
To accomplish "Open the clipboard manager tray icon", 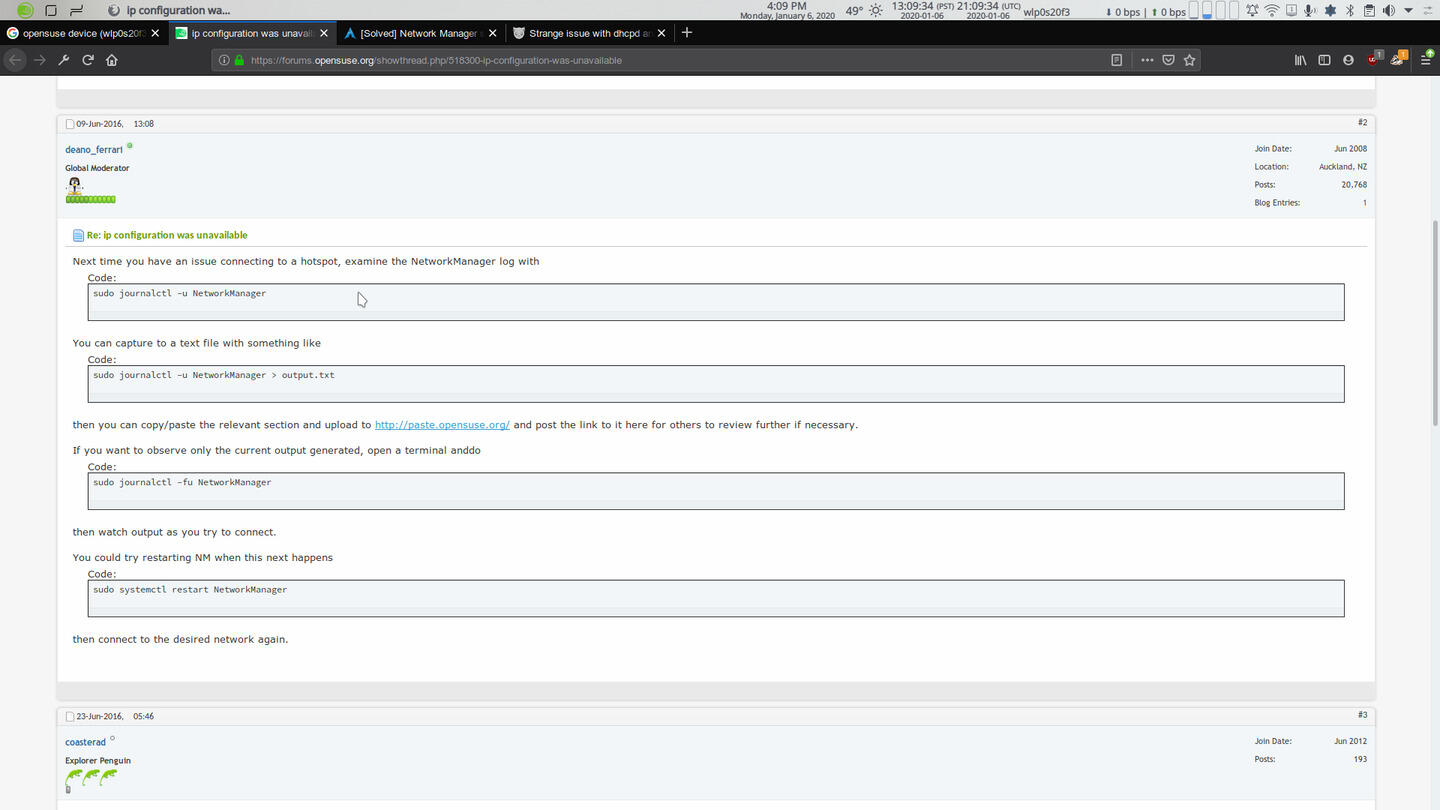I will [1368, 10].
